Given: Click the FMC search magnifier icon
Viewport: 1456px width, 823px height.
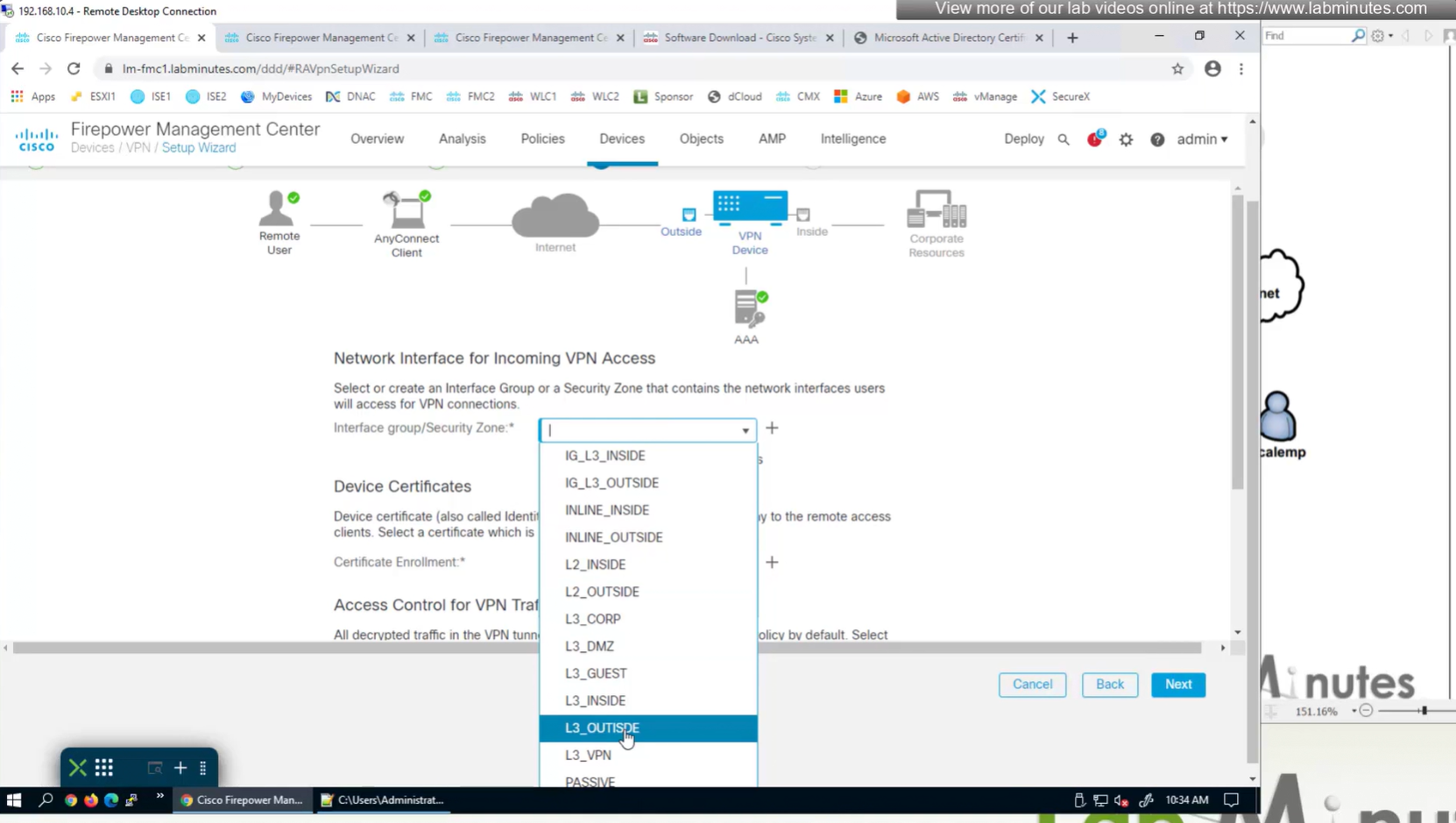Looking at the screenshot, I should click(x=1064, y=139).
